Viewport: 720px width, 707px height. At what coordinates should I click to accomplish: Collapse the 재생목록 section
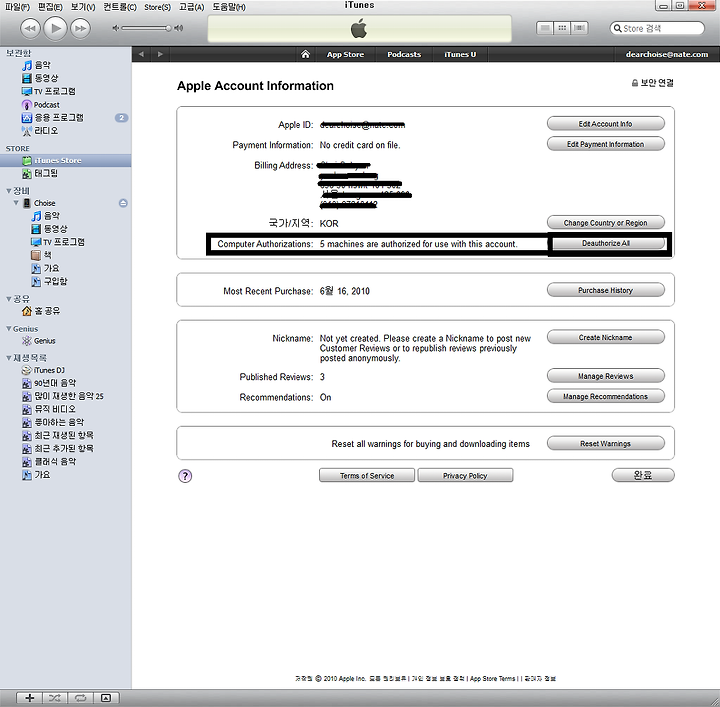(8, 358)
